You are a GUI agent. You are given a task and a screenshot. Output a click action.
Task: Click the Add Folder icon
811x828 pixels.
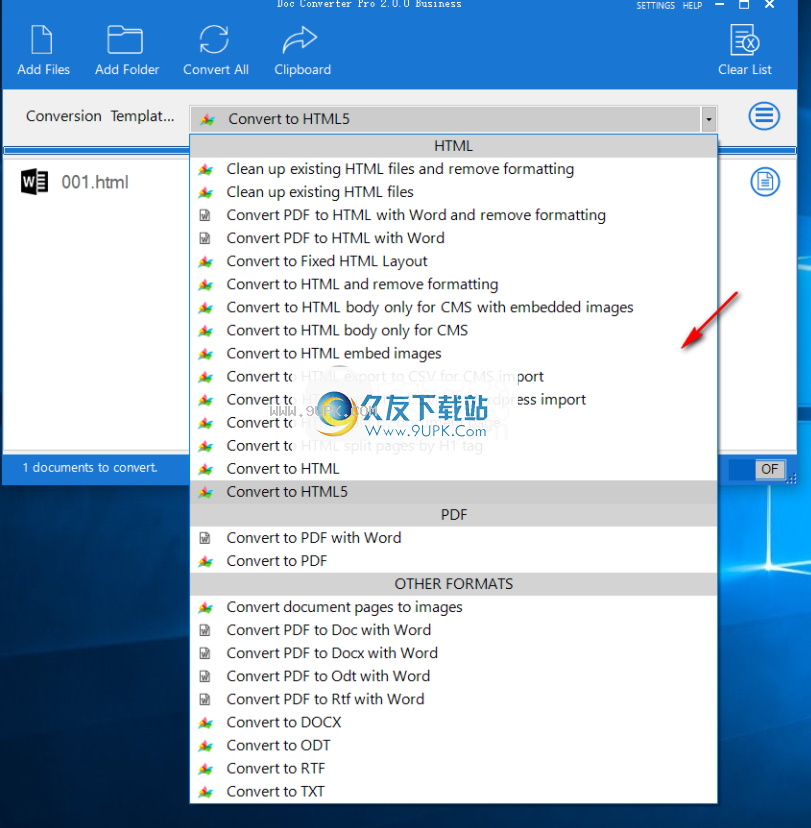[x=125, y=40]
